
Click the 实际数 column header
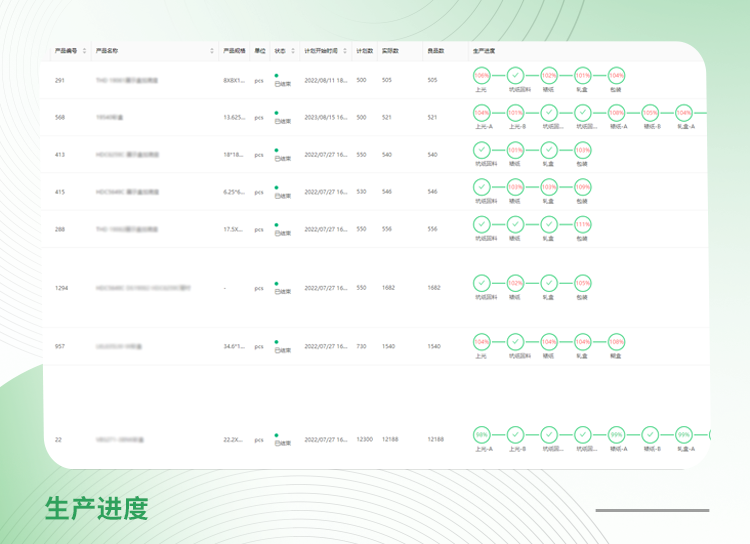point(390,51)
